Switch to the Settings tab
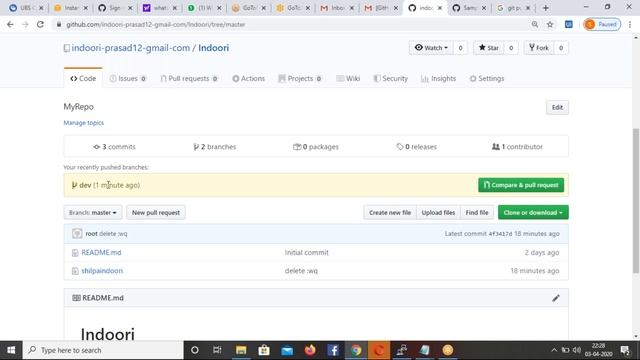The width and height of the screenshot is (640, 360). (x=487, y=78)
